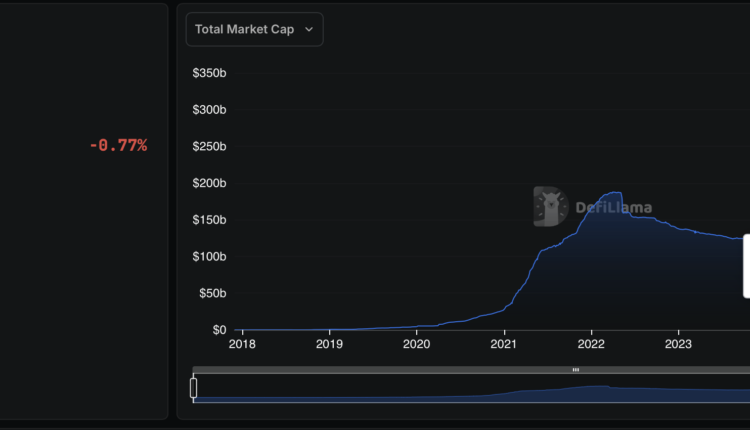The image size is (750, 430).
Task: Click the 2019 label on the time axis
Action: coord(329,345)
